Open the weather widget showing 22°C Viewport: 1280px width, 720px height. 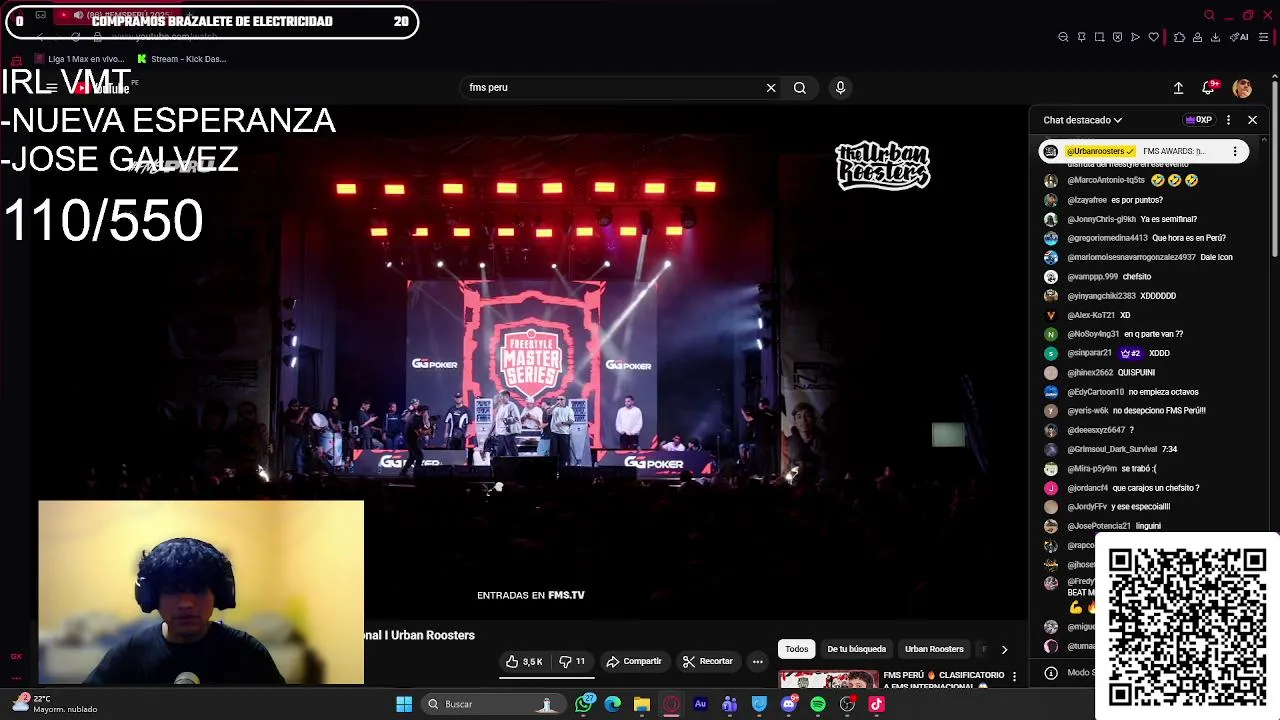pyautogui.click(x=55, y=704)
